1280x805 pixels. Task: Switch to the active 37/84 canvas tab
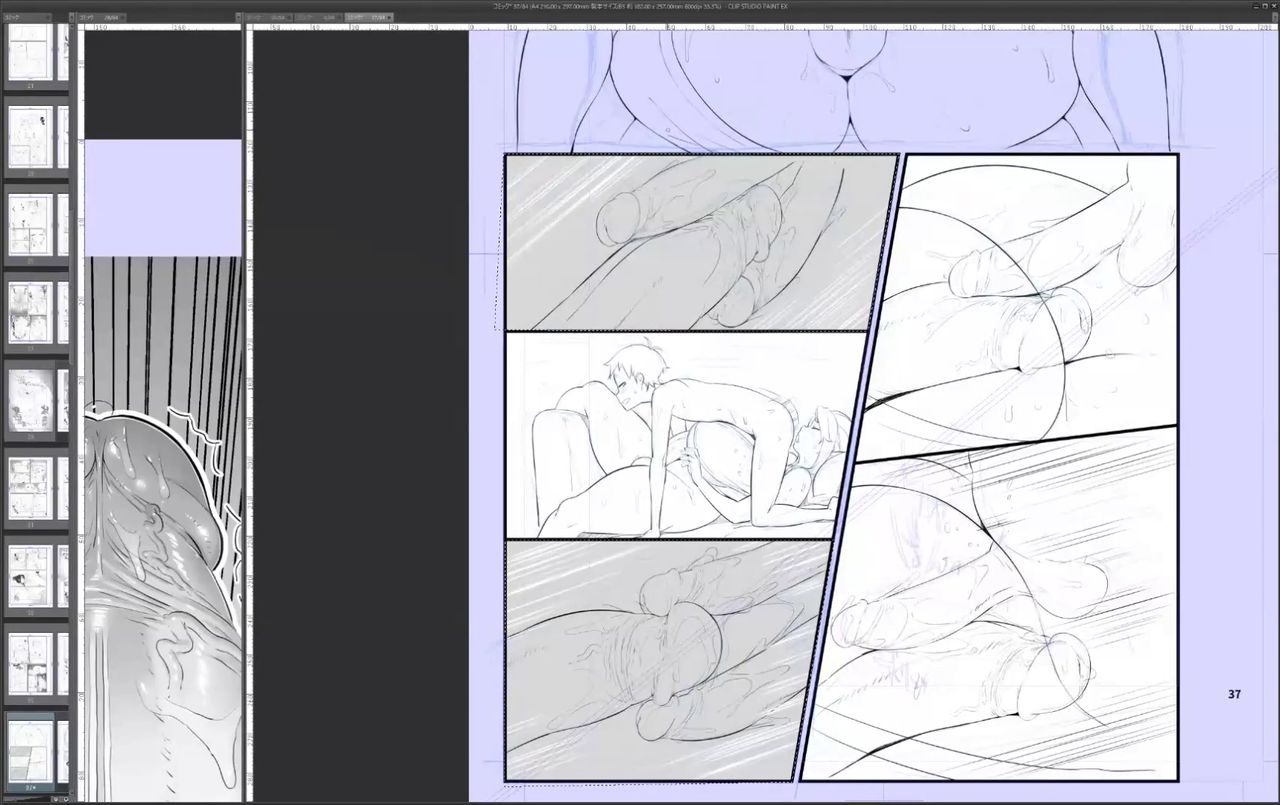click(x=364, y=17)
